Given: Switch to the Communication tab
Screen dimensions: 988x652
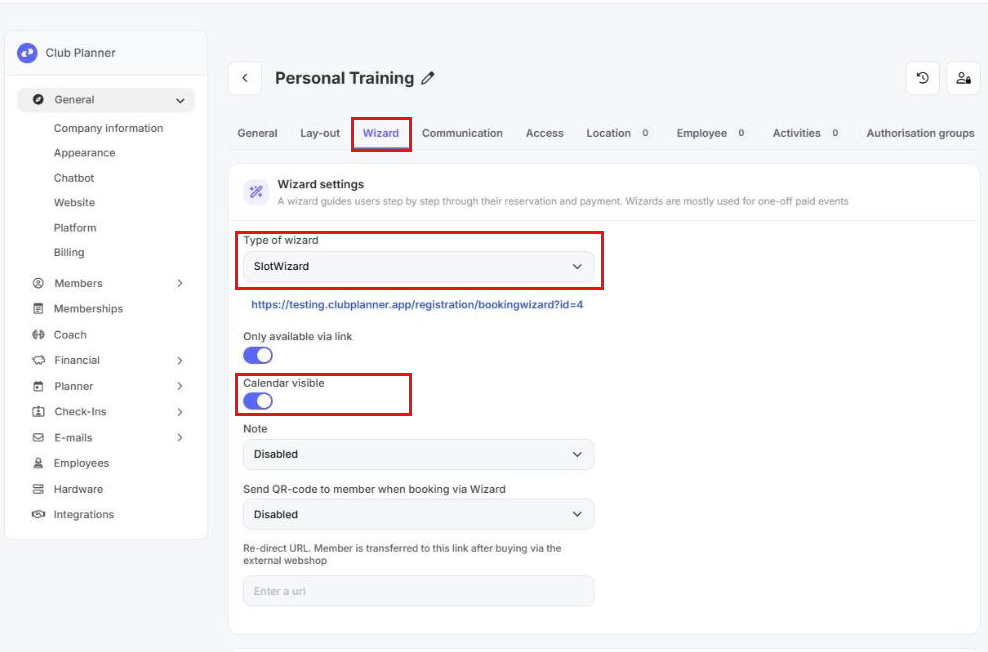Looking at the screenshot, I should [462, 134].
